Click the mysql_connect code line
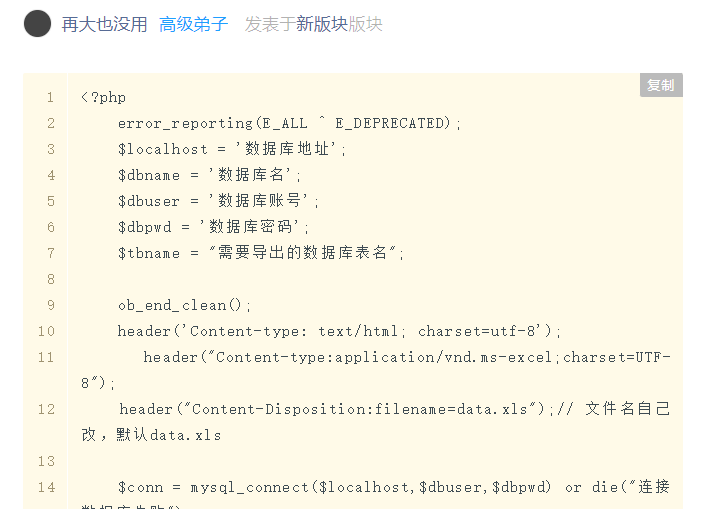The height and width of the screenshot is (509, 706). pyautogui.click(x=376, y=494)
